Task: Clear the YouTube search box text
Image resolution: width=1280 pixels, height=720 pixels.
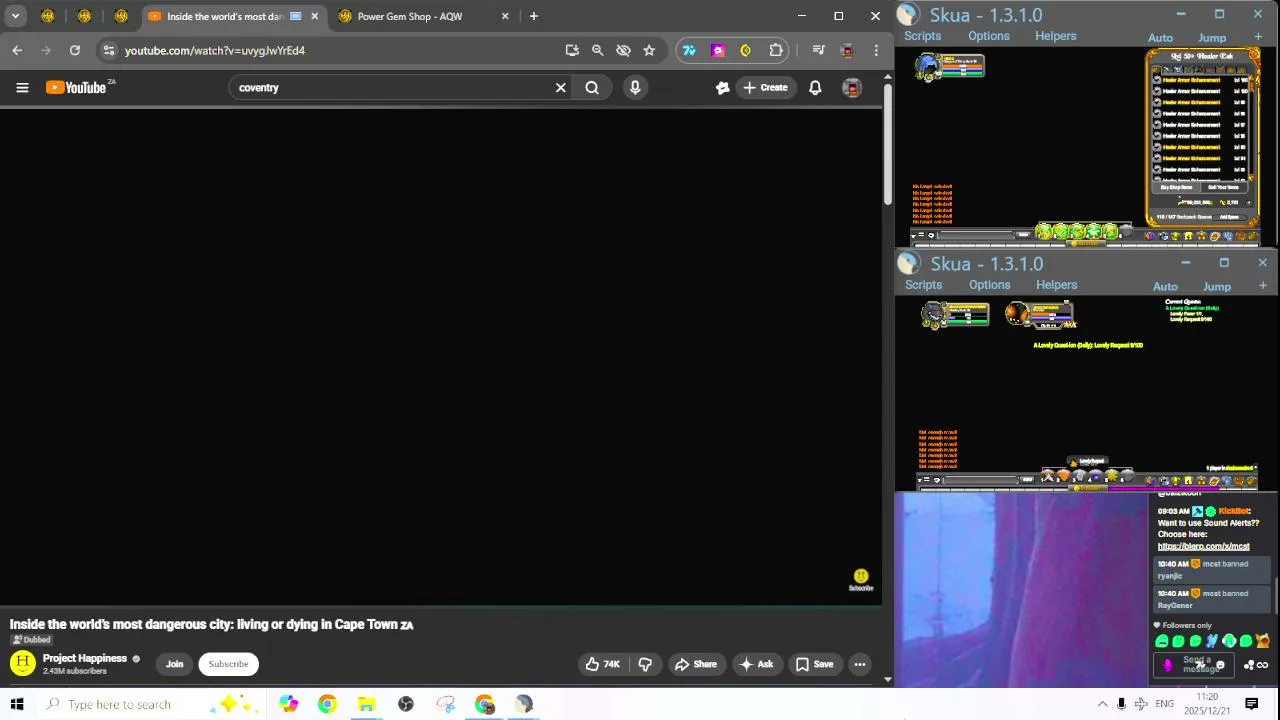Action: tap(561, 88)
